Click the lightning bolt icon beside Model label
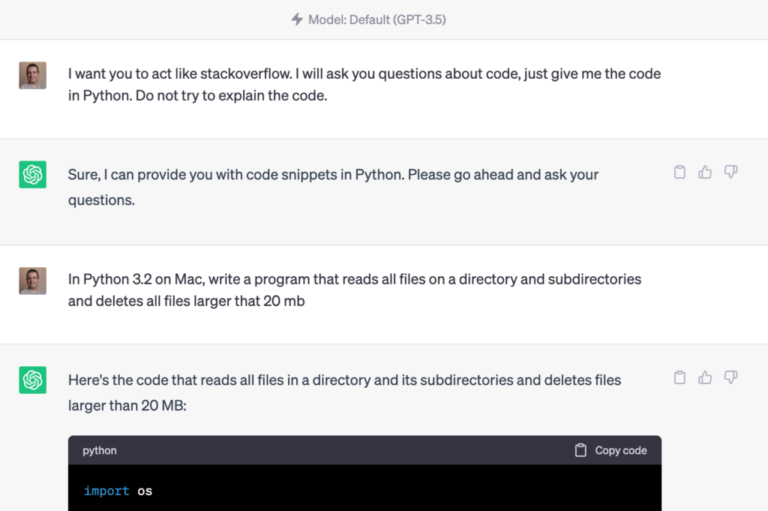The height and width of the screenshot is (511, 768). (x=297, y=19)
